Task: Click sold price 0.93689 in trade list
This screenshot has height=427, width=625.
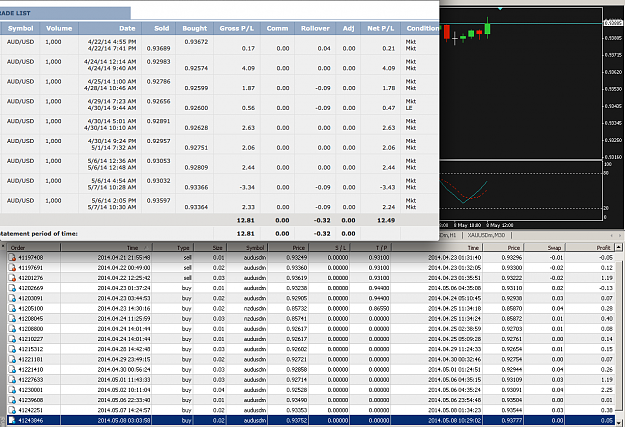Action: coord(158,49)
